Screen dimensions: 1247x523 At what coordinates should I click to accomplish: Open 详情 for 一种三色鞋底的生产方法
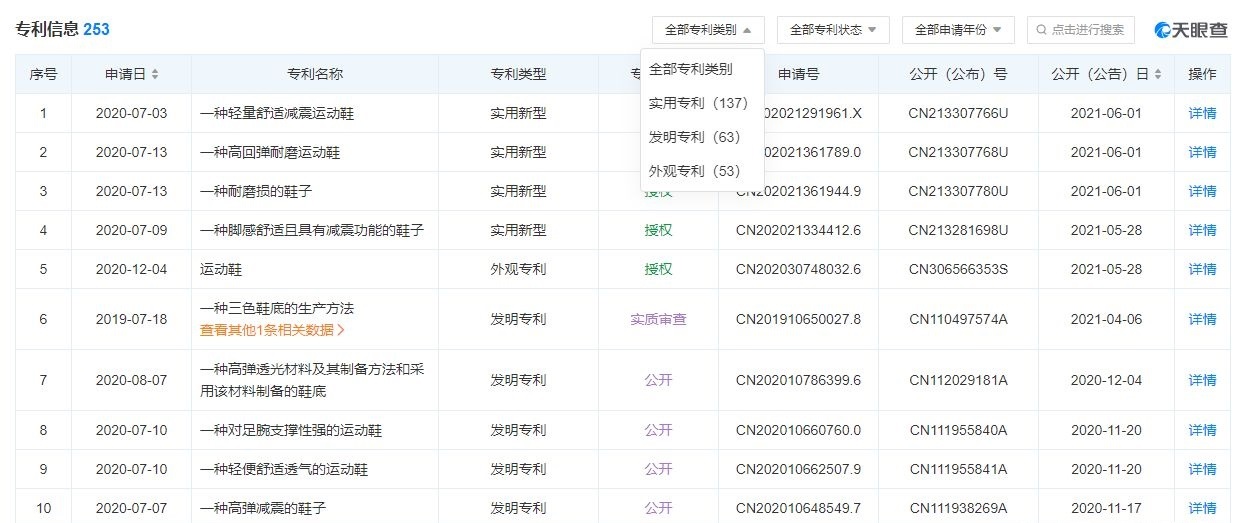pos(1202,319)
